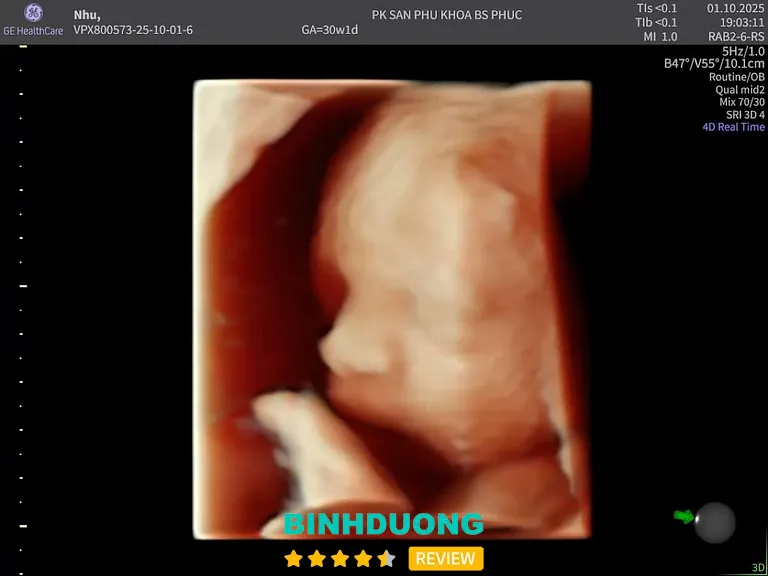The image size is (768, 576).
Task: Click the gray light source sphere
Action: [715, 523]
